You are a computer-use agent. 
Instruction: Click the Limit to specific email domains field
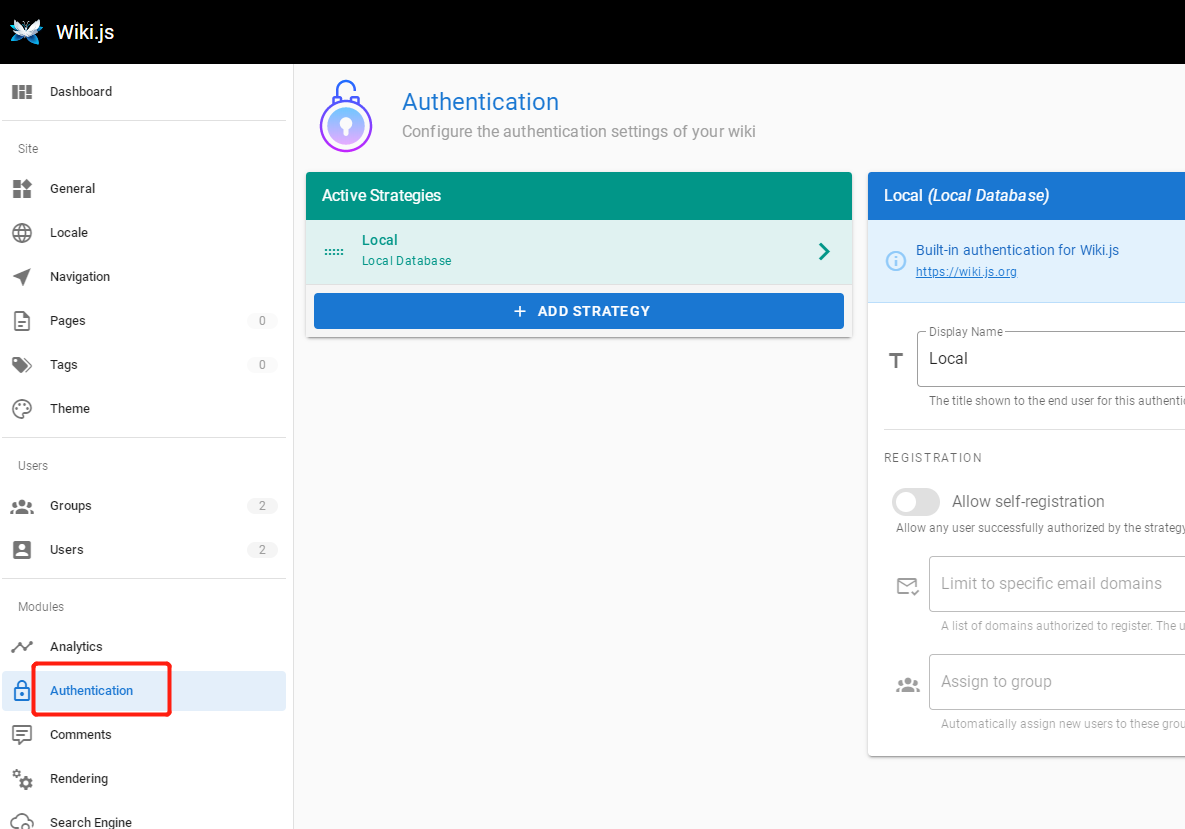[x=1057, y=583]
